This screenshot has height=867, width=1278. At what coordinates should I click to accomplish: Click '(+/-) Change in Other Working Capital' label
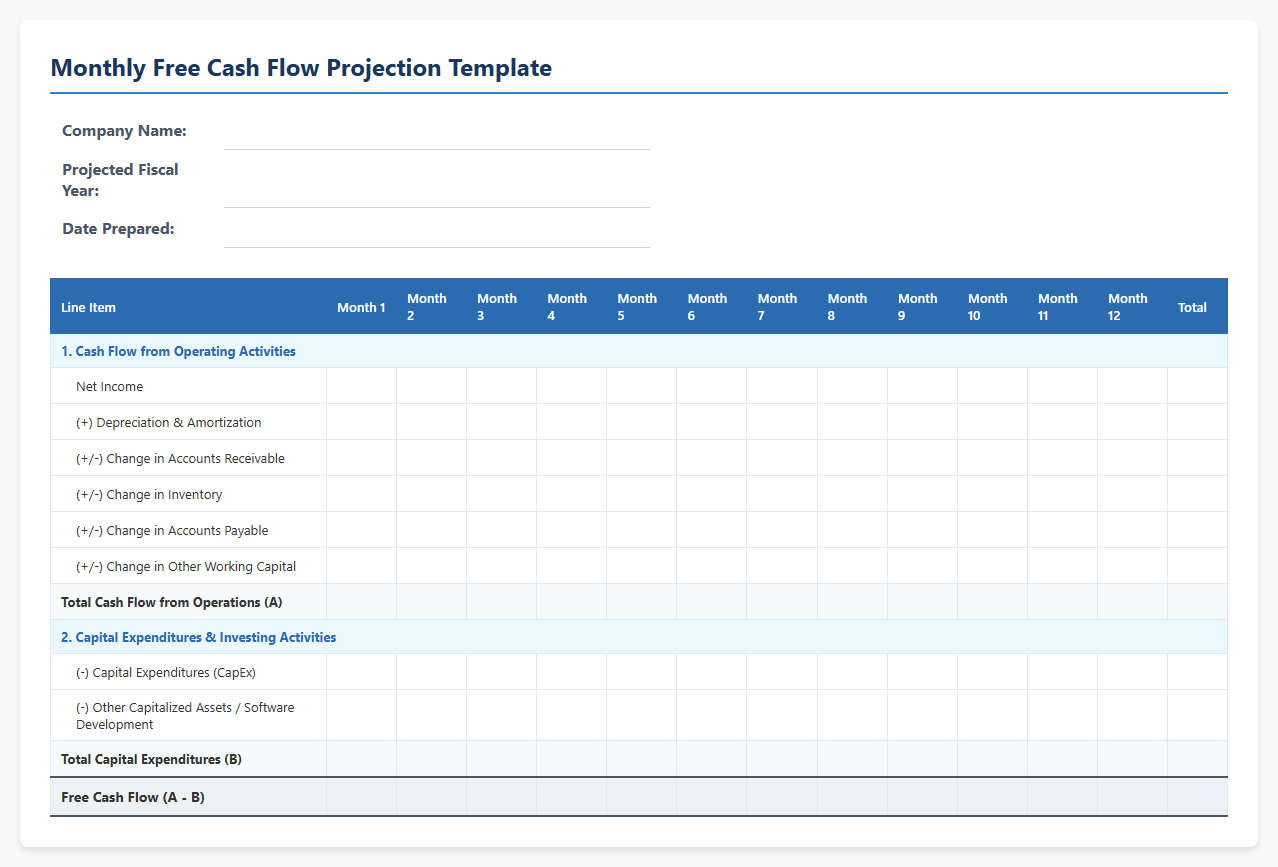186,566
